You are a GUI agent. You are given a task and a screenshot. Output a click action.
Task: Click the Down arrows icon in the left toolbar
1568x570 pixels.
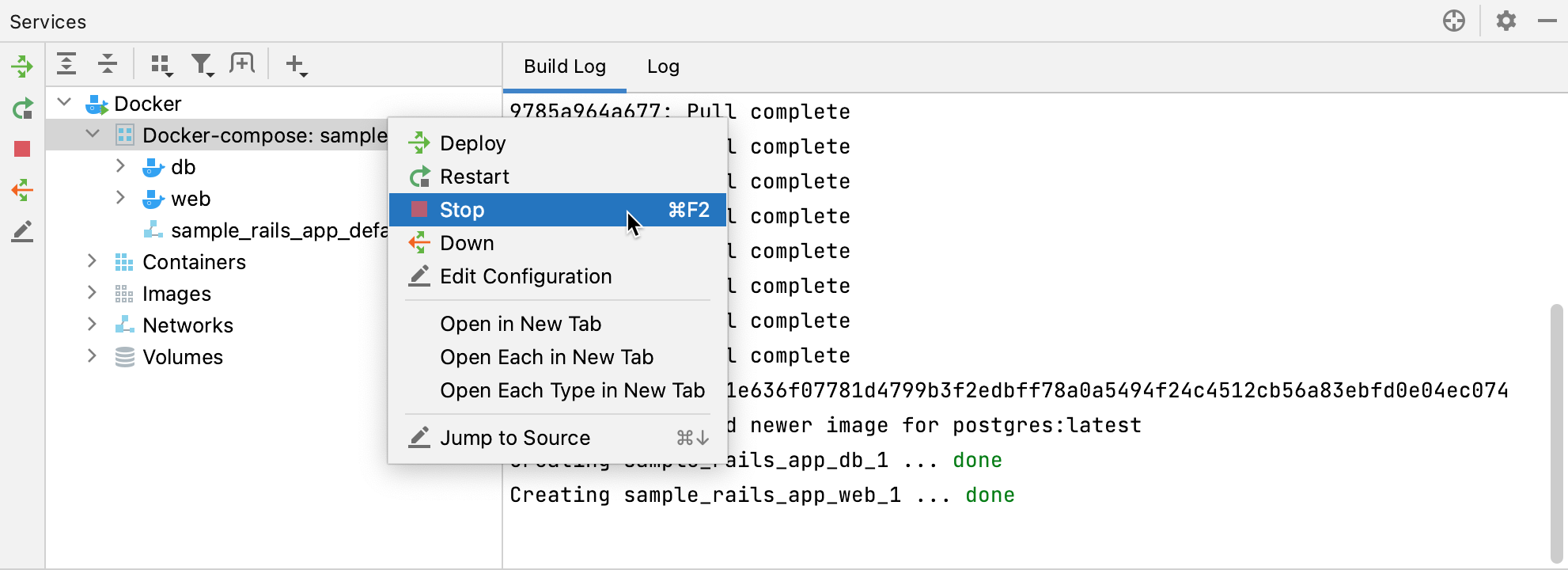(22, 191)
